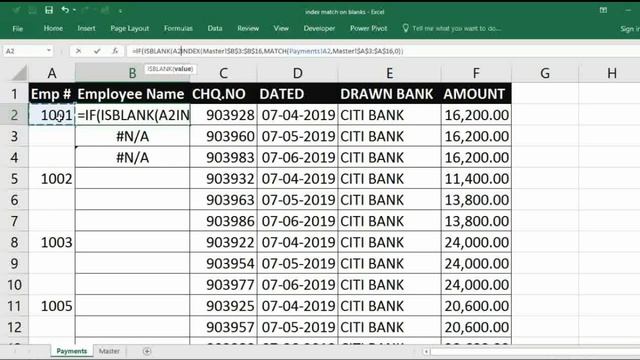
Task: Open the Customize Quick Access Toolbar dropdown
Action: pos(120,11)
